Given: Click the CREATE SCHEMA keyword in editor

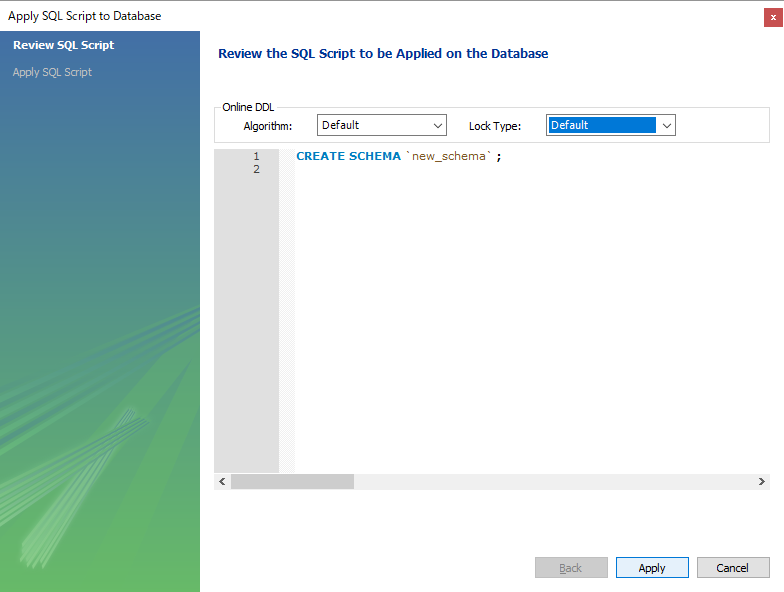Looking at the screenshot, I should pos(348,156).
